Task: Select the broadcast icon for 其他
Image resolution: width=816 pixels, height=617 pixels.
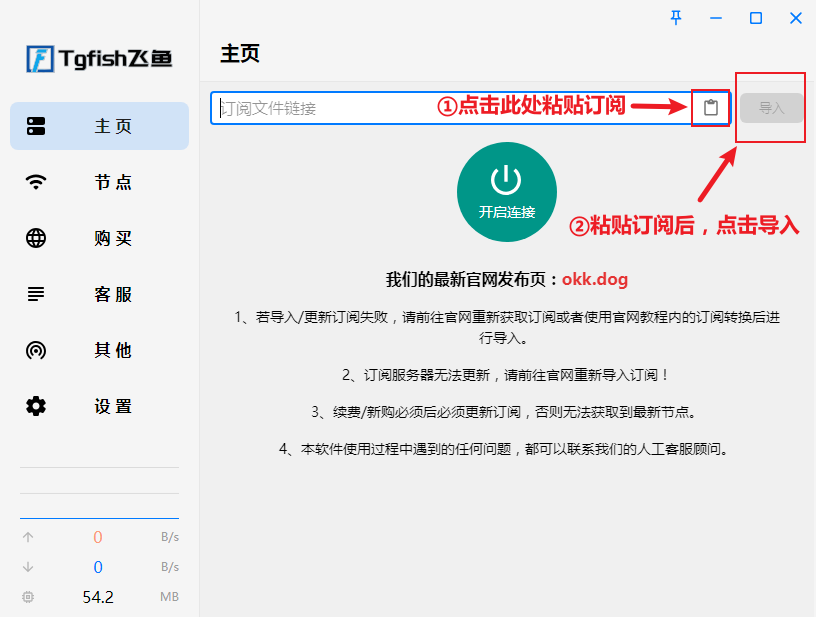Action: [36, 350]
